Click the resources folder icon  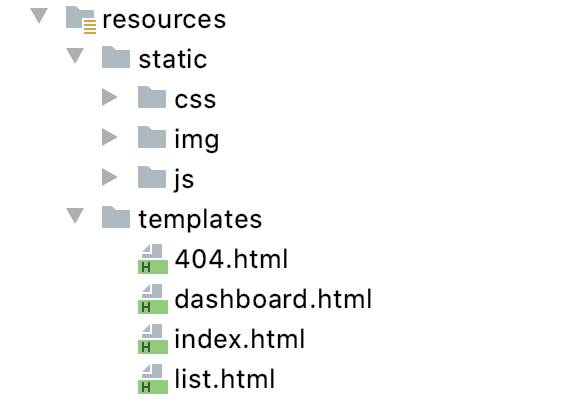81,20
